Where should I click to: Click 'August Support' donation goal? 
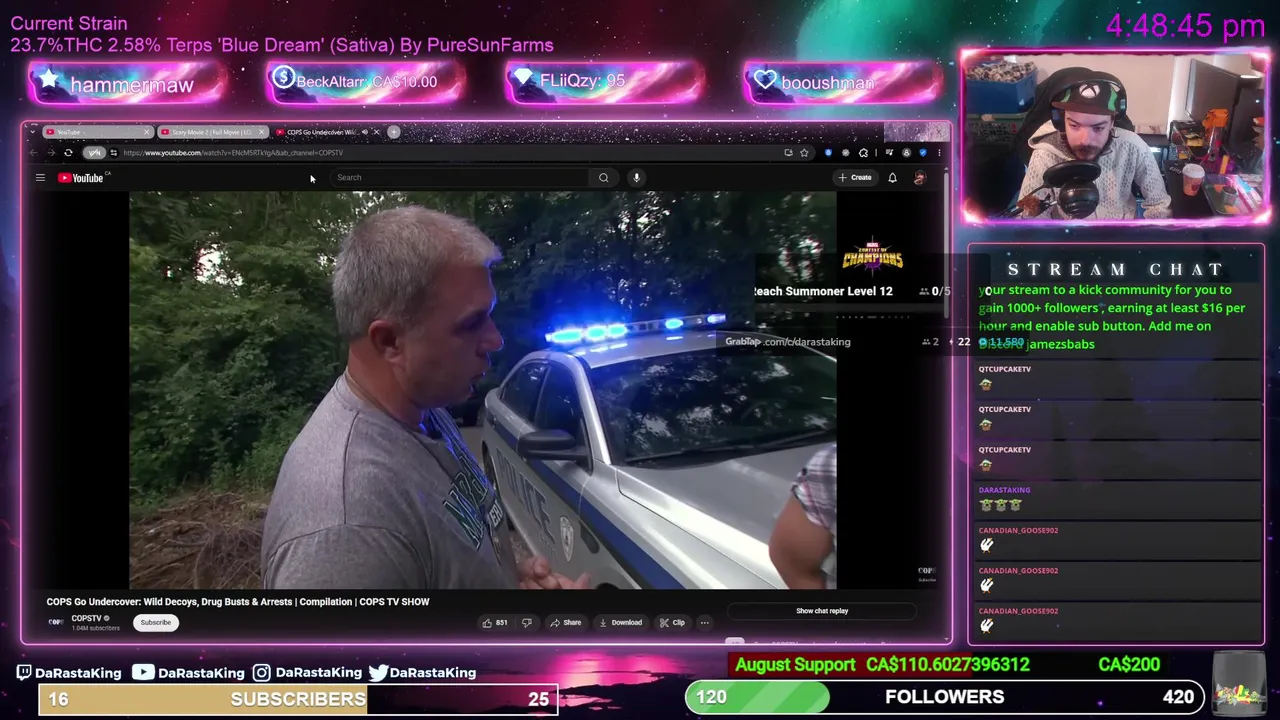pyautogui.click(x=795, y=665)
